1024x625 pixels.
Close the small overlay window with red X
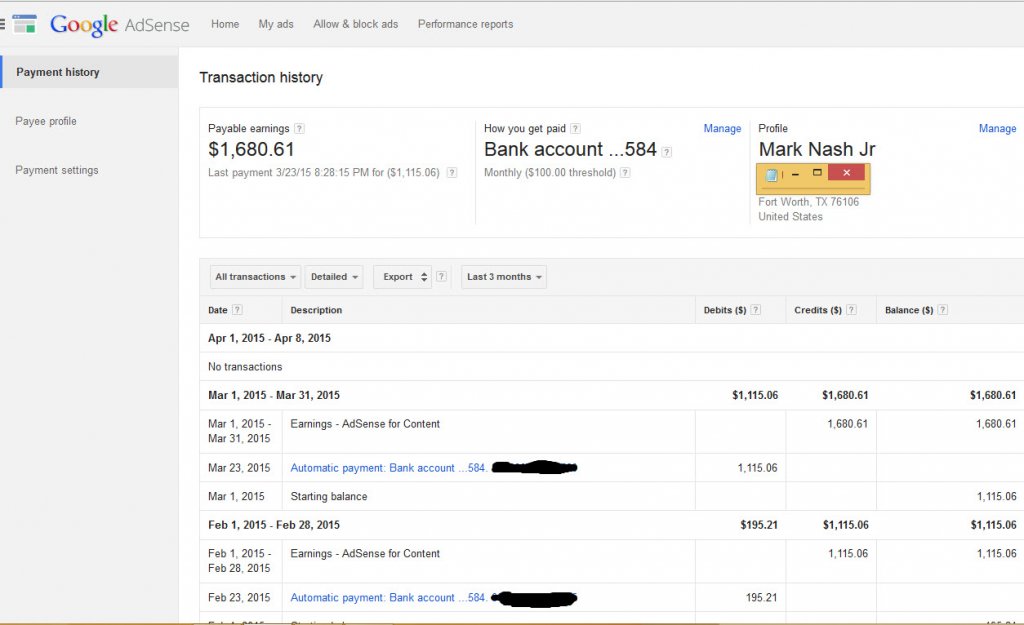(x=846, y=172)
